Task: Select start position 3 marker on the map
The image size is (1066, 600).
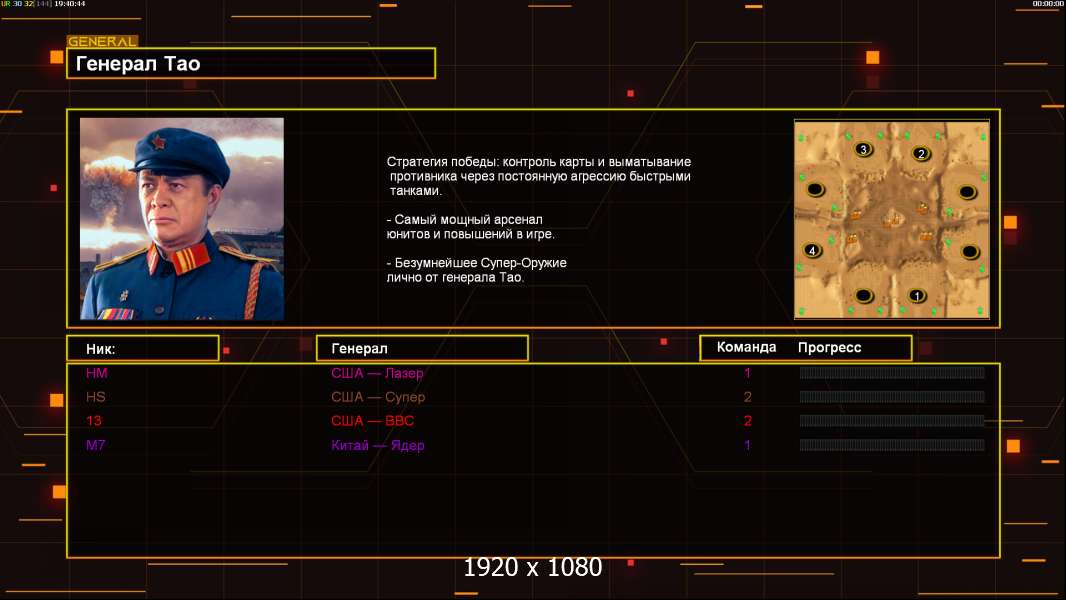Action: (863, 149)
